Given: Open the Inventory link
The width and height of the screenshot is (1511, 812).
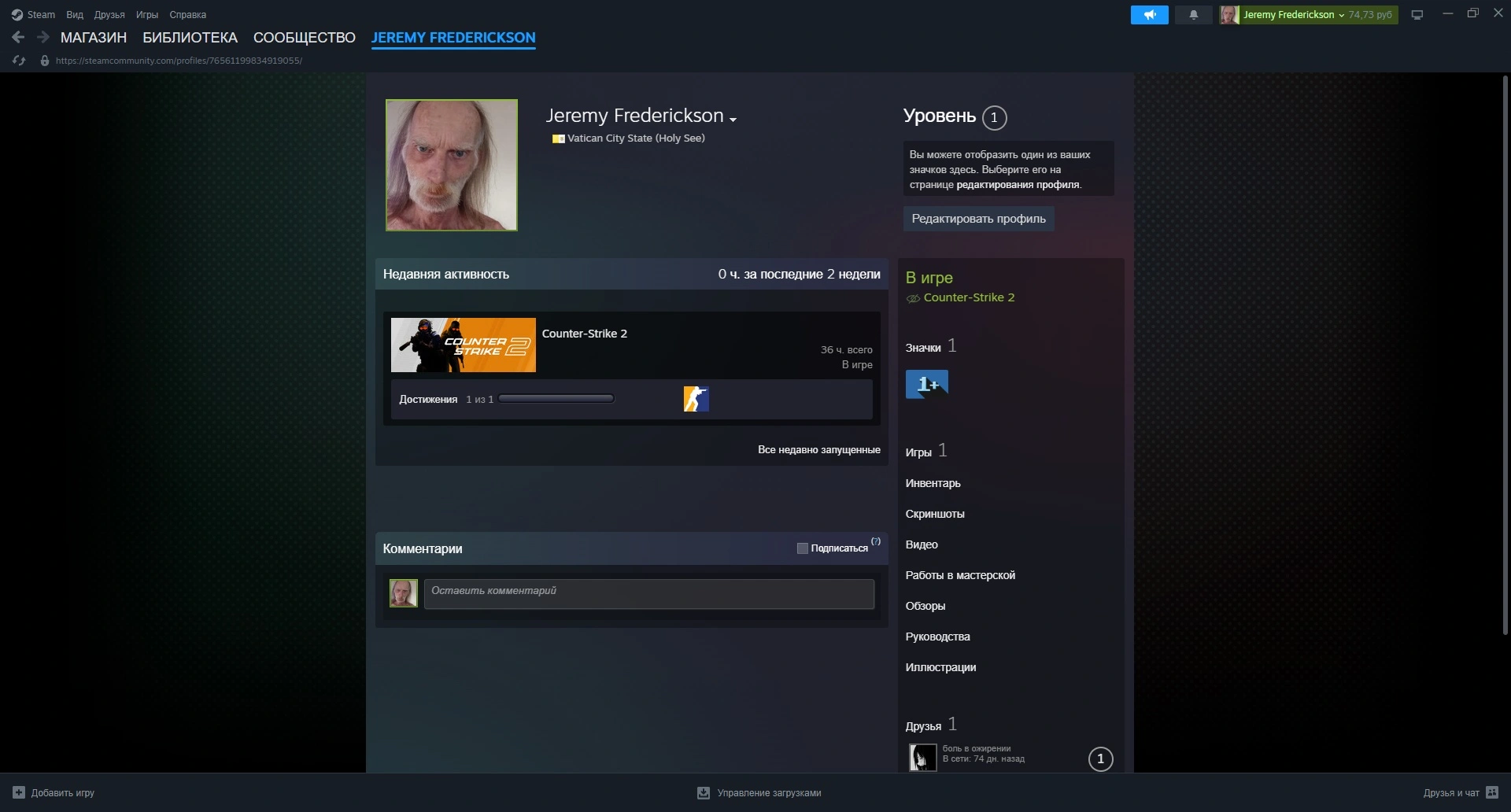Looking at the screenshot, I should click(x=933, y=483).
